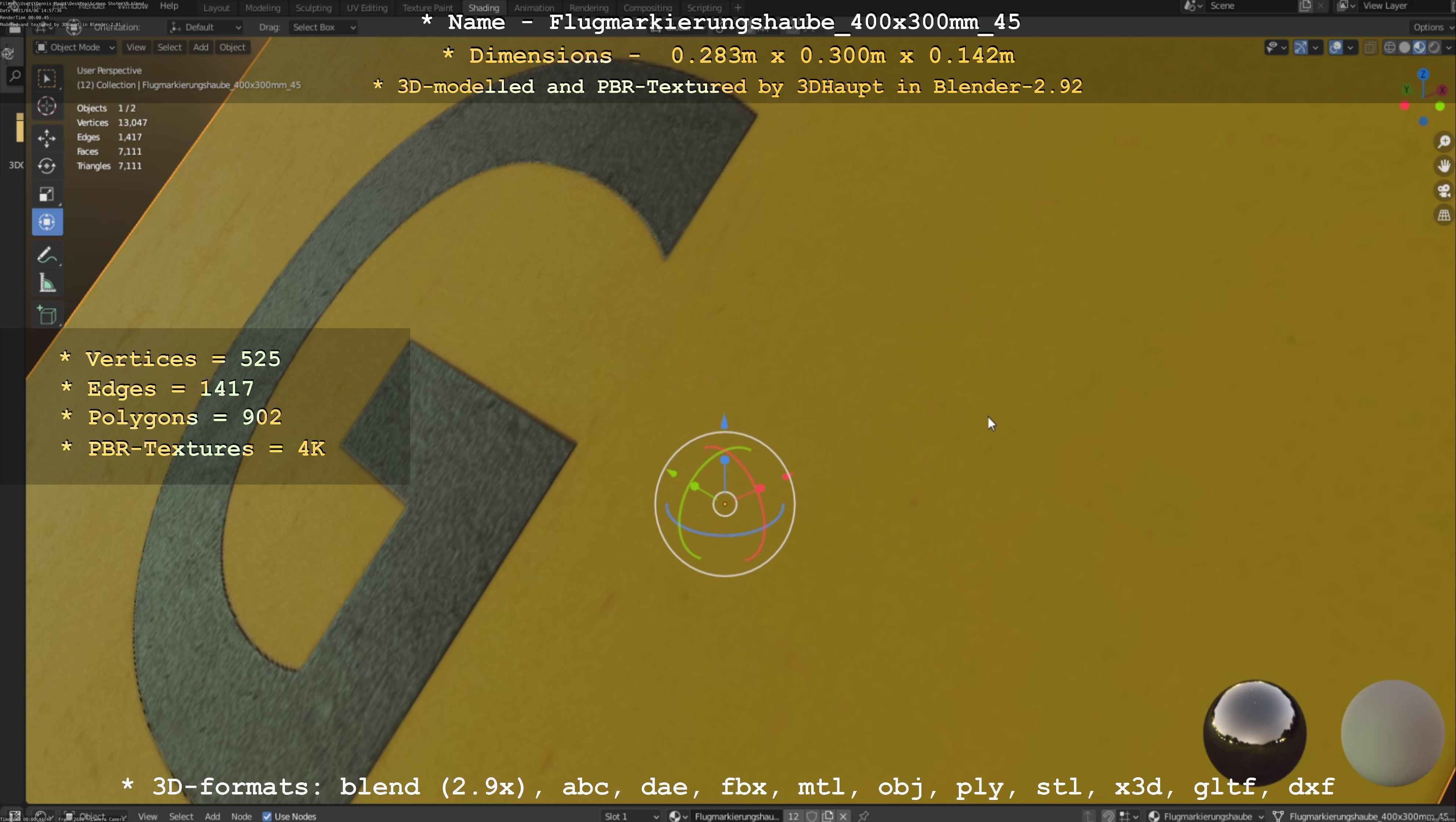Screen dimensions: 1456x822
Task: Expand the Slot 1 dropdown
Action: point(631,816)
